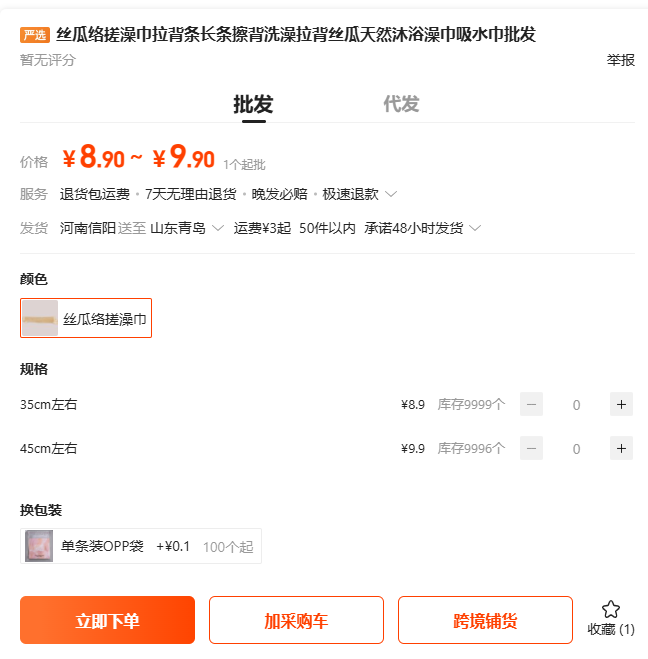Increase quantity for 35cm size

(621, 405)
